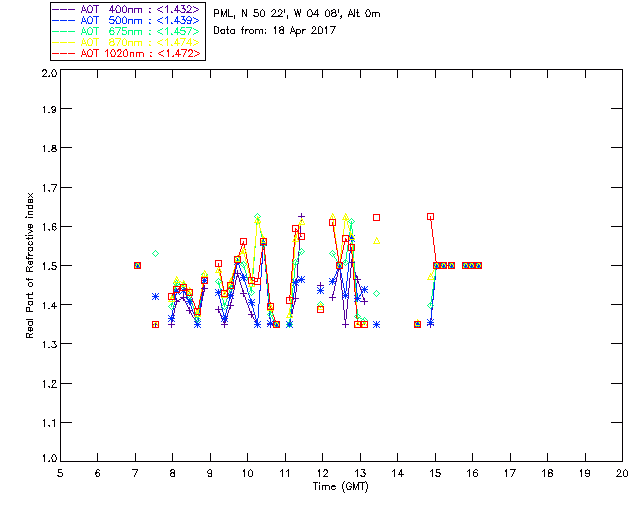Click the 2.0 y-axis tick label
640x512 pixels.
[49, 73]
